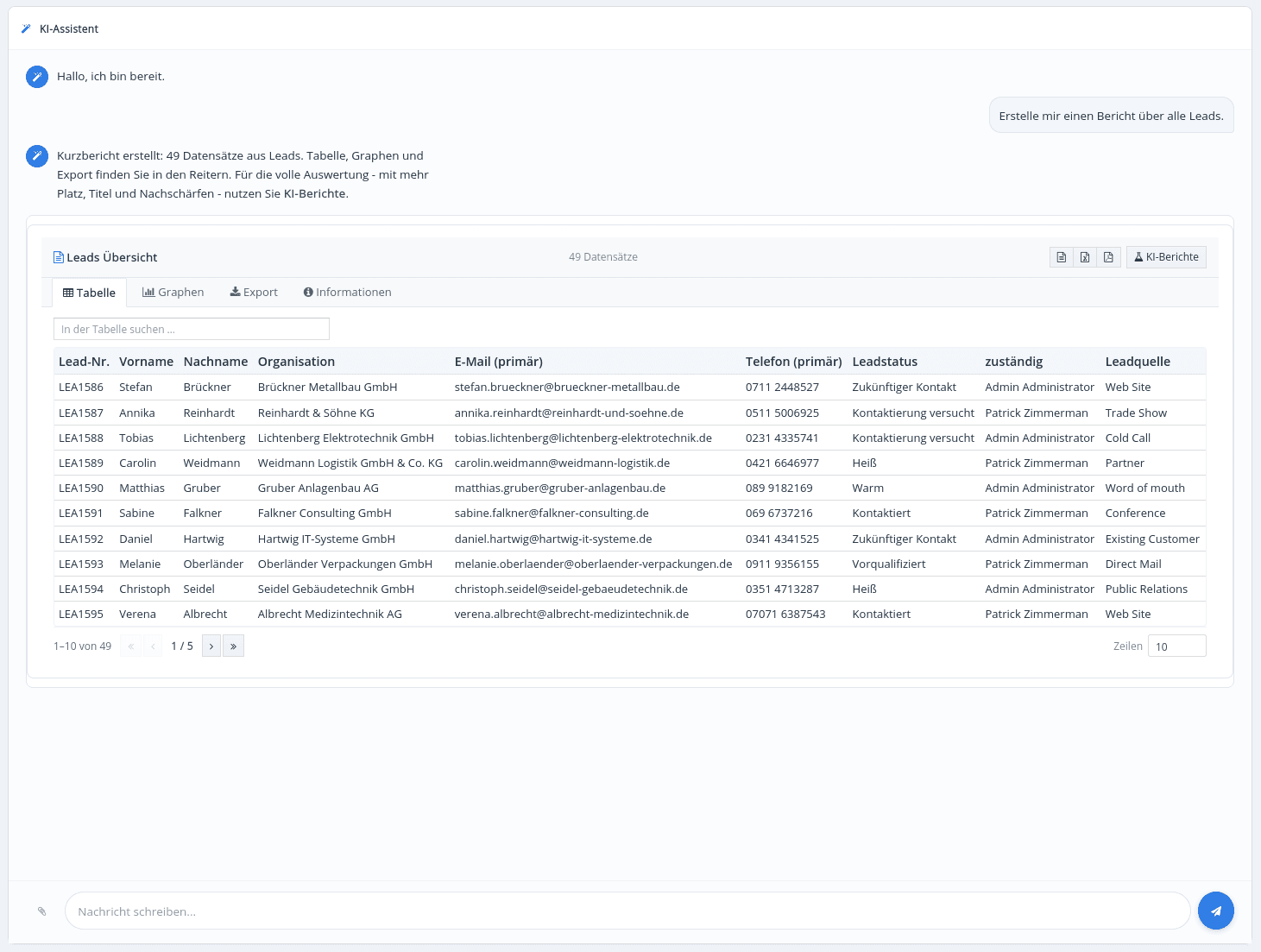Click the '1–10 von 49' record count text
Screen dimensions: 1261x952
coord(82,646)
